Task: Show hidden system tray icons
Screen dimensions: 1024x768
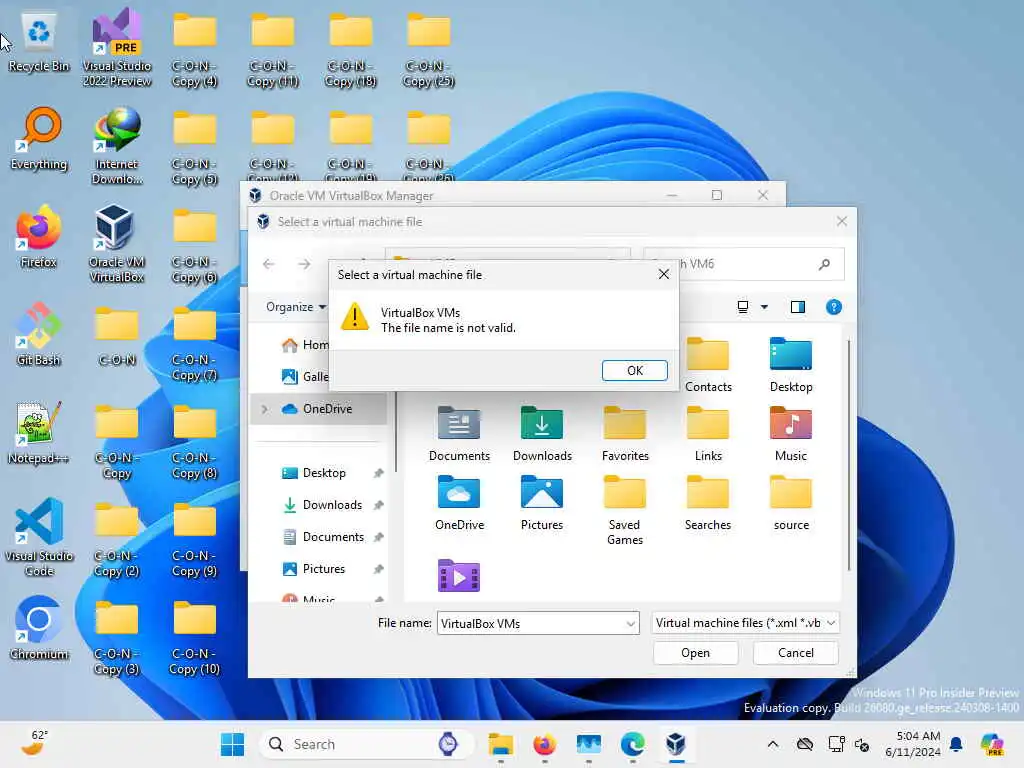Action: (773, 744)
